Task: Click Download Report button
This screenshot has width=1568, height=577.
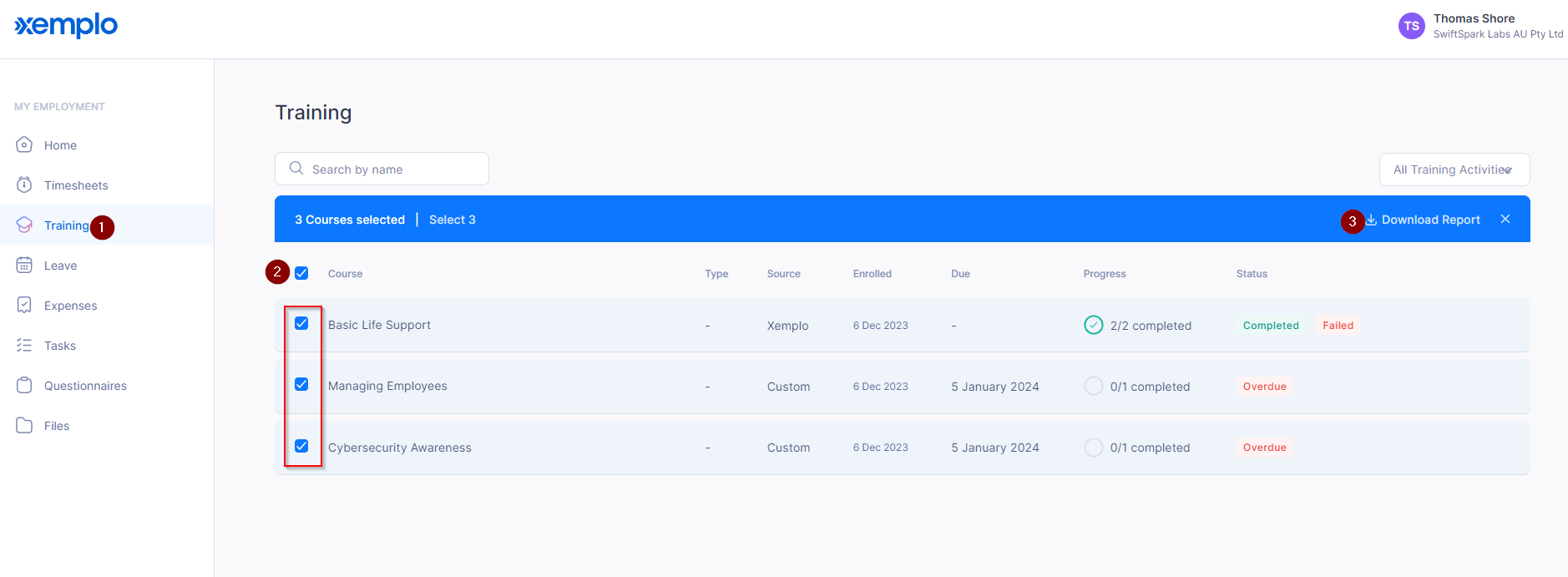Action: tap(1423, 220)
